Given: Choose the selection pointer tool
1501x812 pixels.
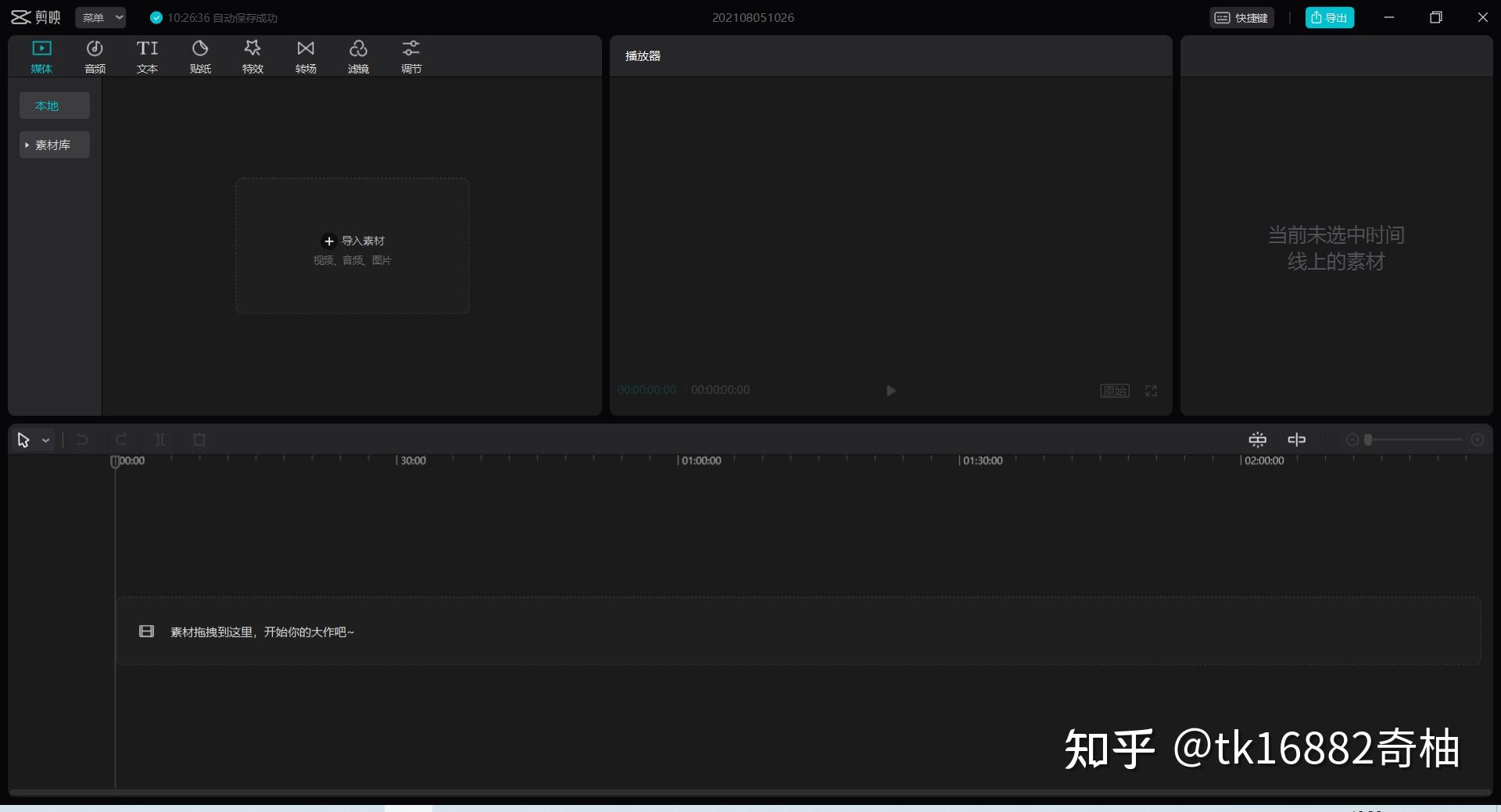Looking at the screenshot, I should point(23,440).
